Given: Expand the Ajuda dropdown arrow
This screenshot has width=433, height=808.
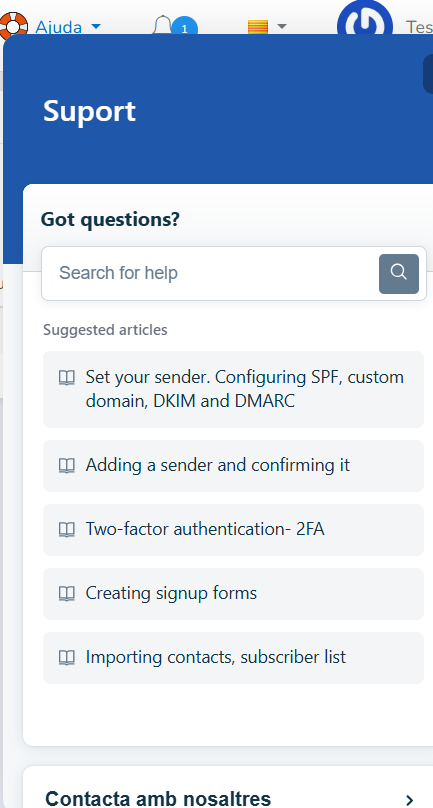Looking at the screenshot, I should (95, 26).
